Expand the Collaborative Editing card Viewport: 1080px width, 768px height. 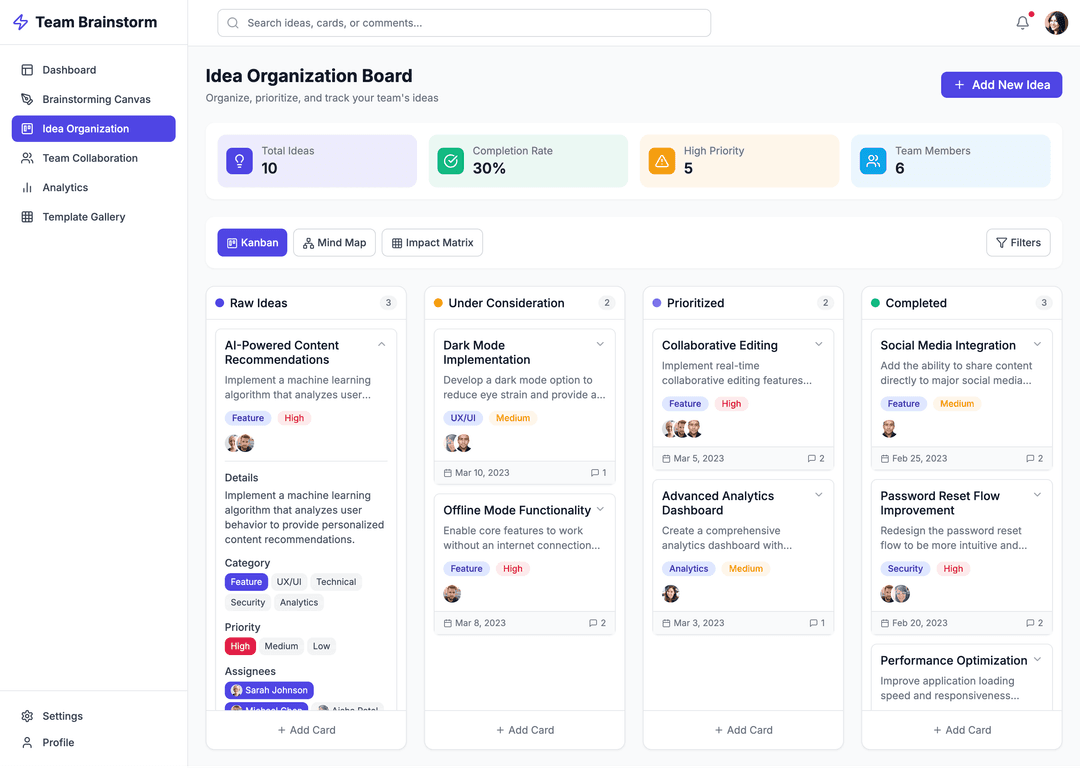819,345
